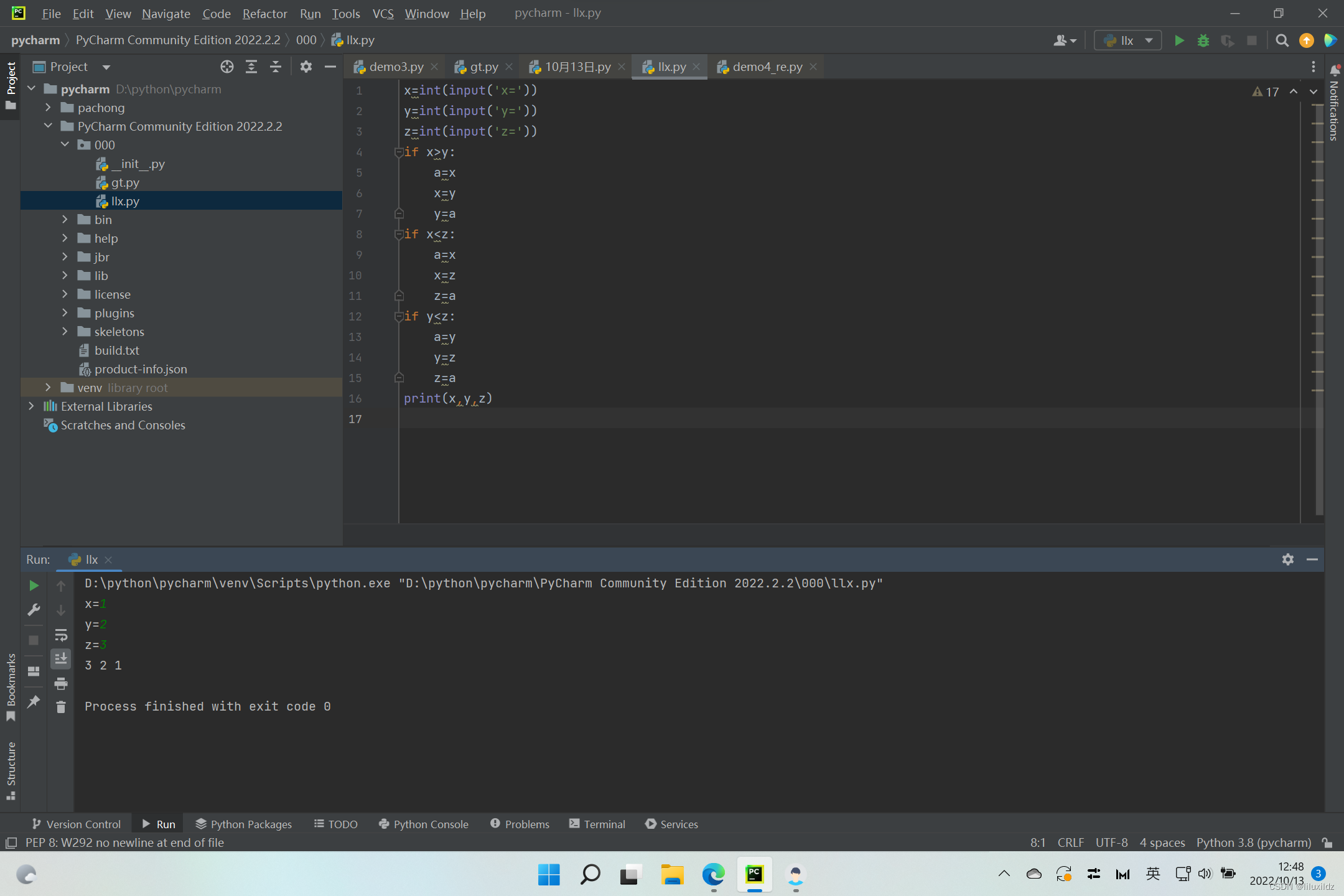Viewport: 1344px width, 896px height.
Task: Toggle scroll to end in the Run console
Action: [60, 659]
